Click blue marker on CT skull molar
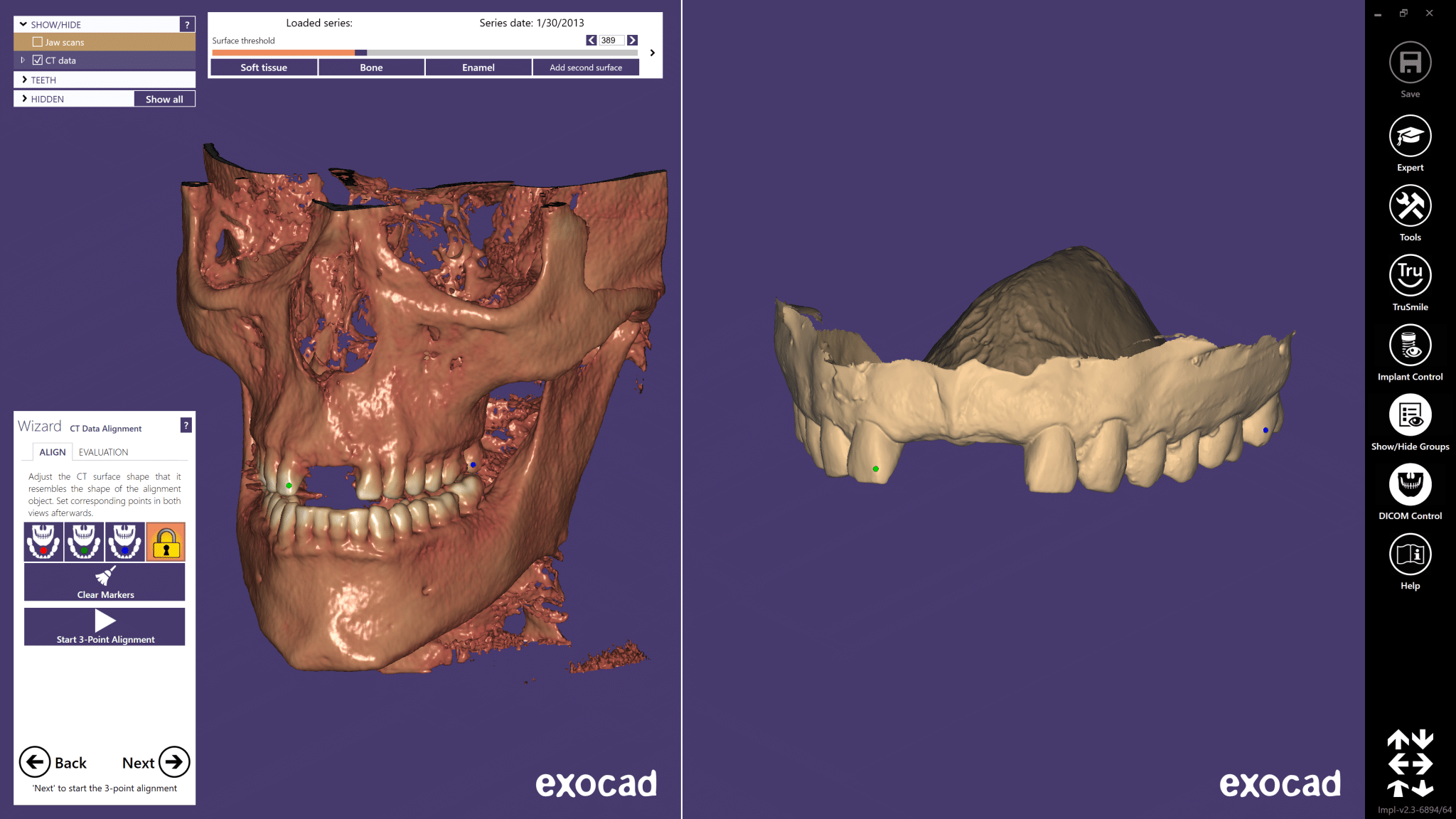 [473, 465]
